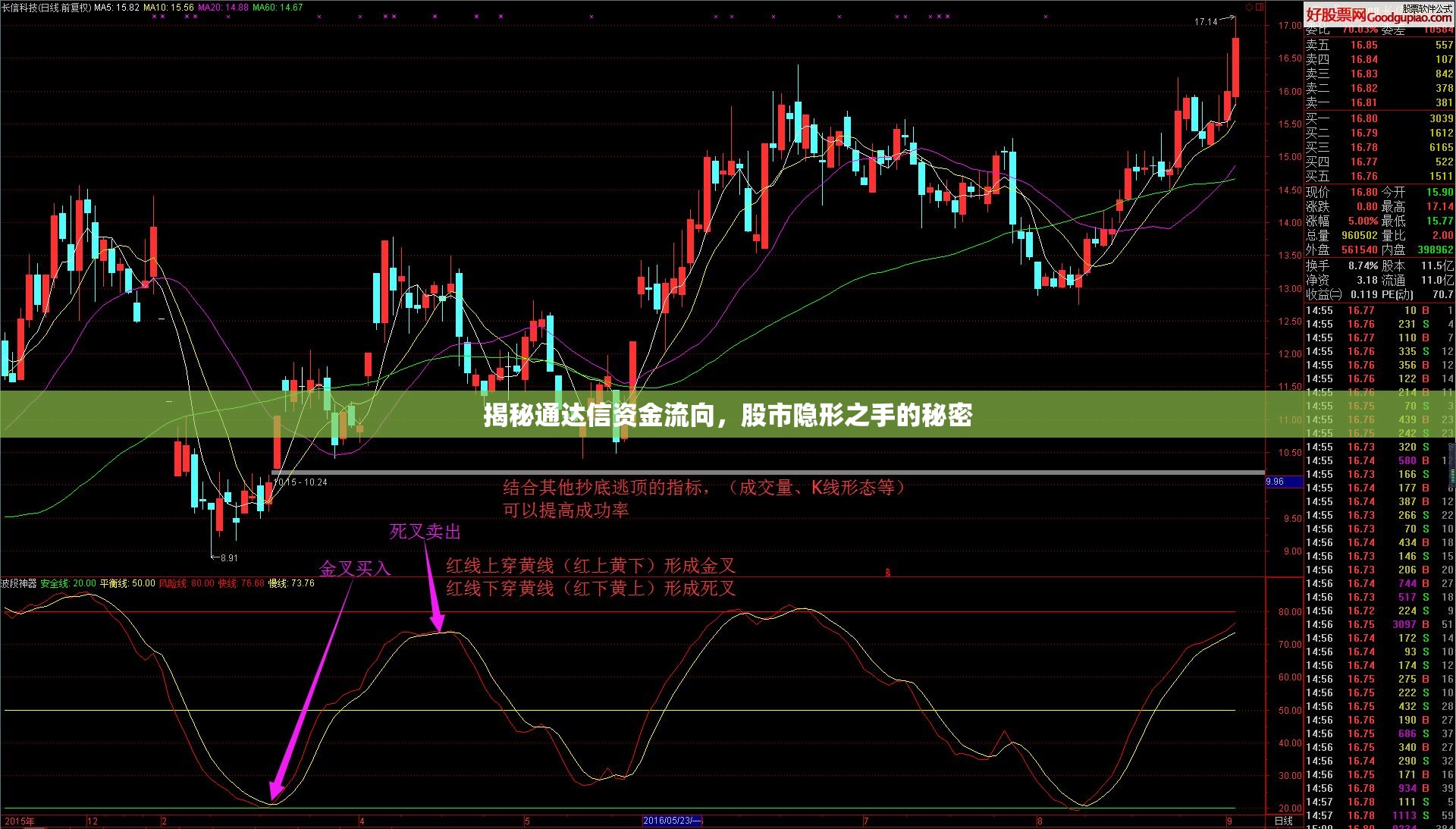Click the MA5: 15.82 indicator label

pos(117,8)
